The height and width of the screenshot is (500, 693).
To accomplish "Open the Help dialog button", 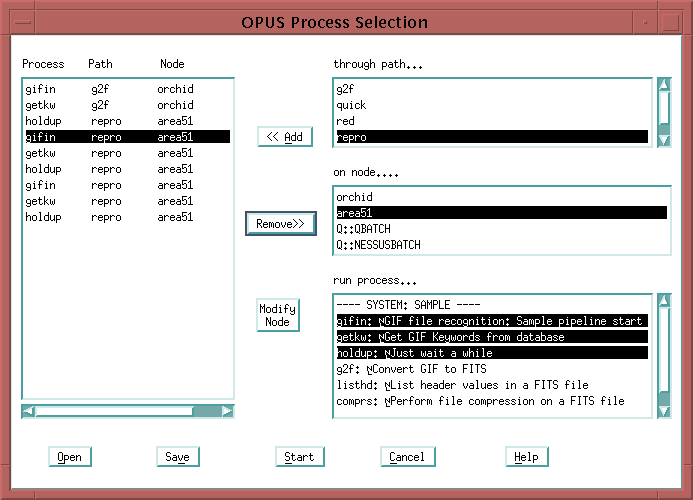I will [526, 457].
